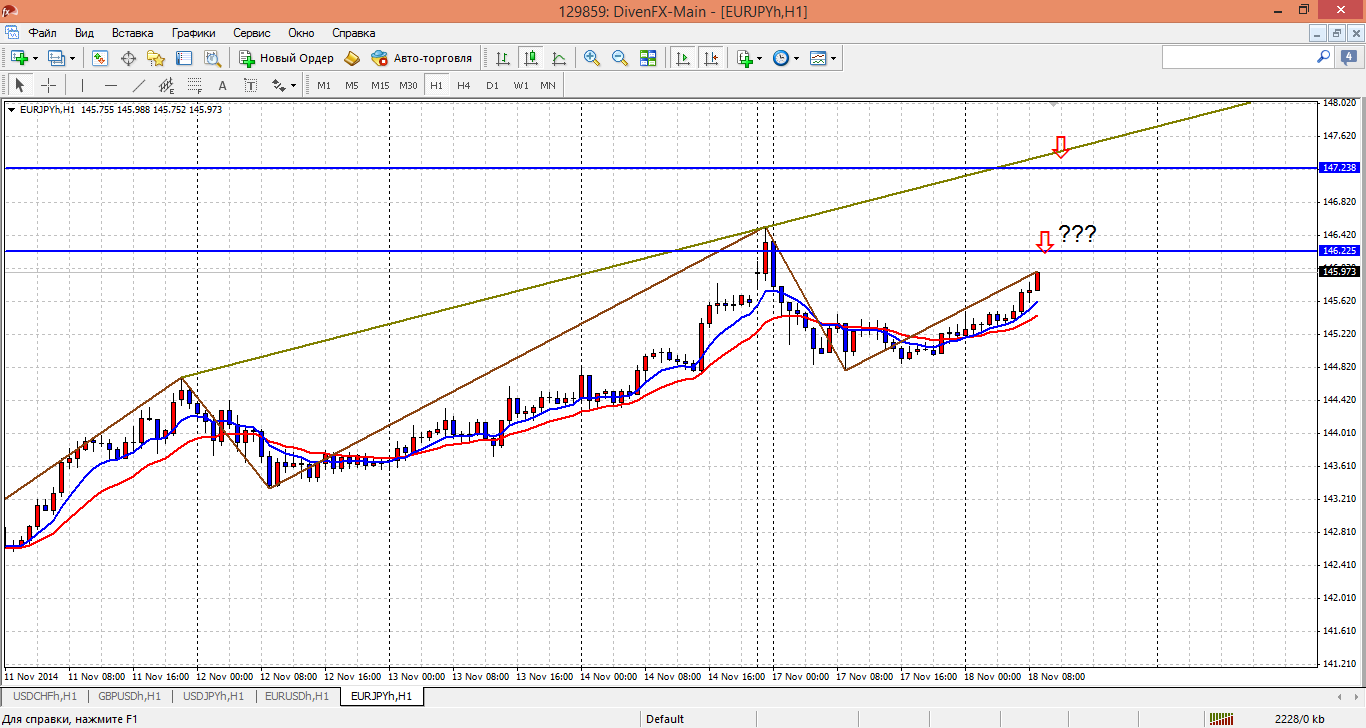
Task: Switch chart to candlesticks display
Action: [531, 58]
